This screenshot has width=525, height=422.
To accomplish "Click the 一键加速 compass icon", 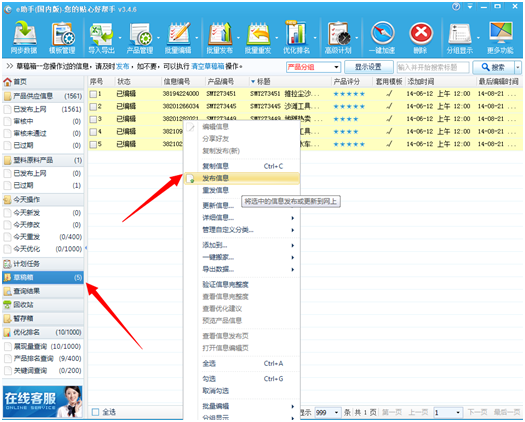I will (x=382, y=37).
